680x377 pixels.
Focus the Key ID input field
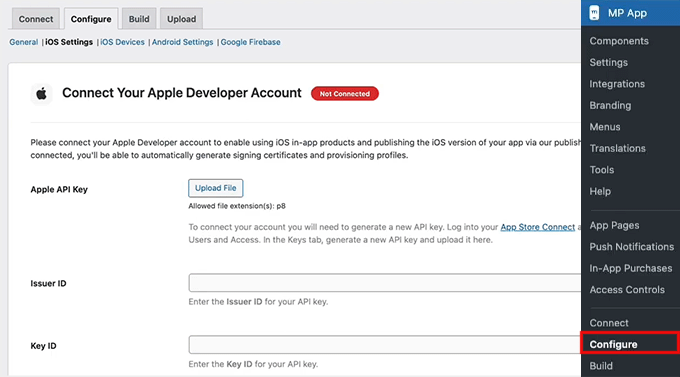click(x=385, y=344)
